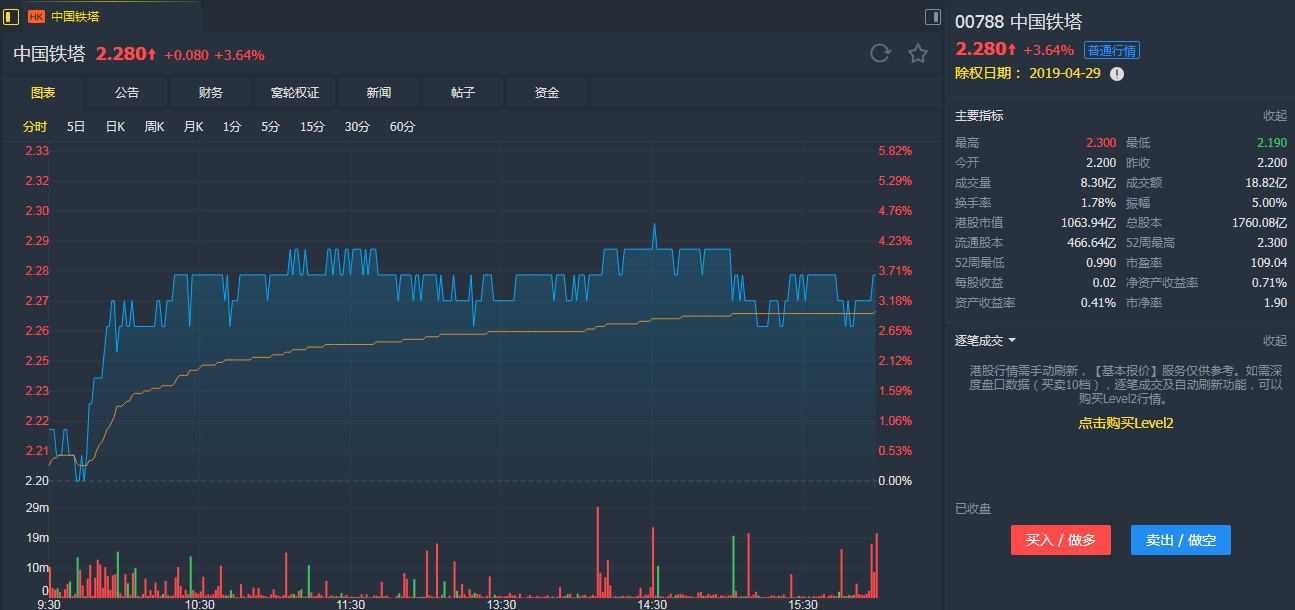Click the price peak on the intraday chart
This screenshot has height=610, width=1295.
(654, 226)
